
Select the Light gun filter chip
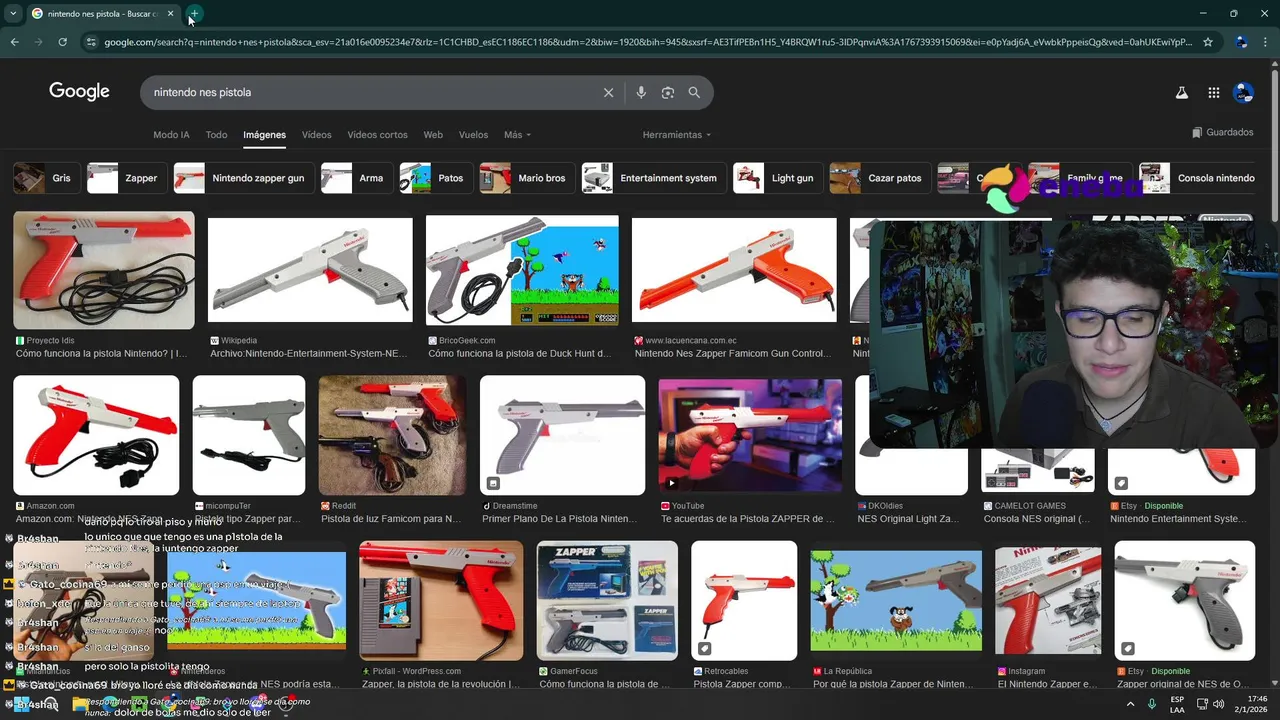point(776,178)
